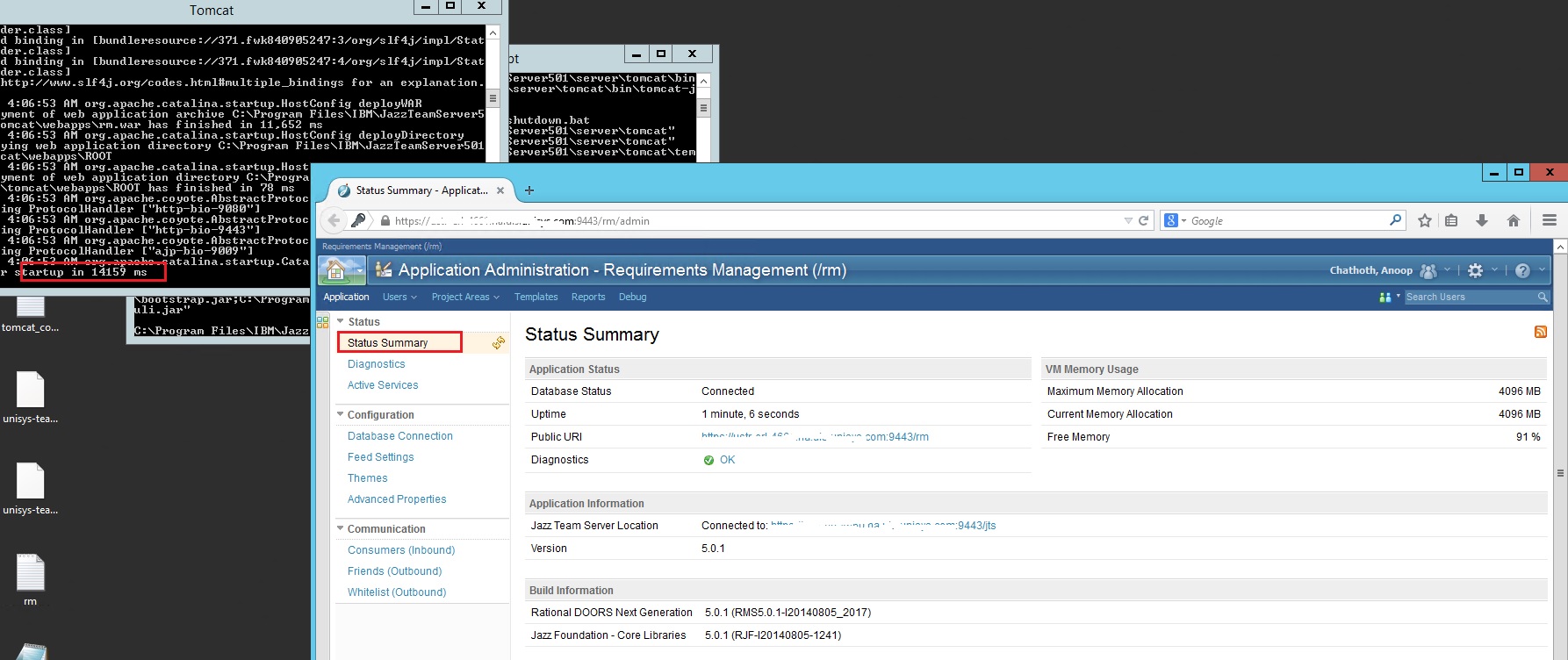The height and width of the screenshot is (660, 1568).
Task: Open the help question-mark icon
Action: (1522, 271)
